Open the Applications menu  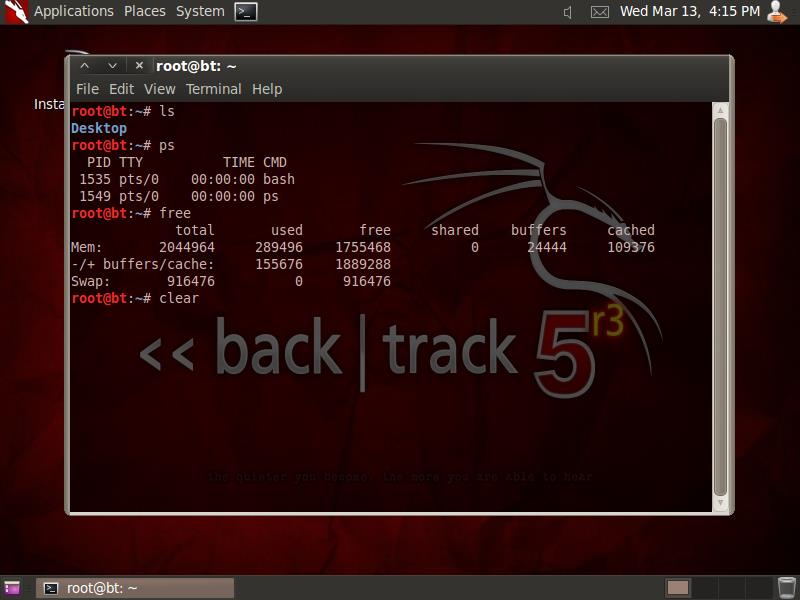[73, 11]
